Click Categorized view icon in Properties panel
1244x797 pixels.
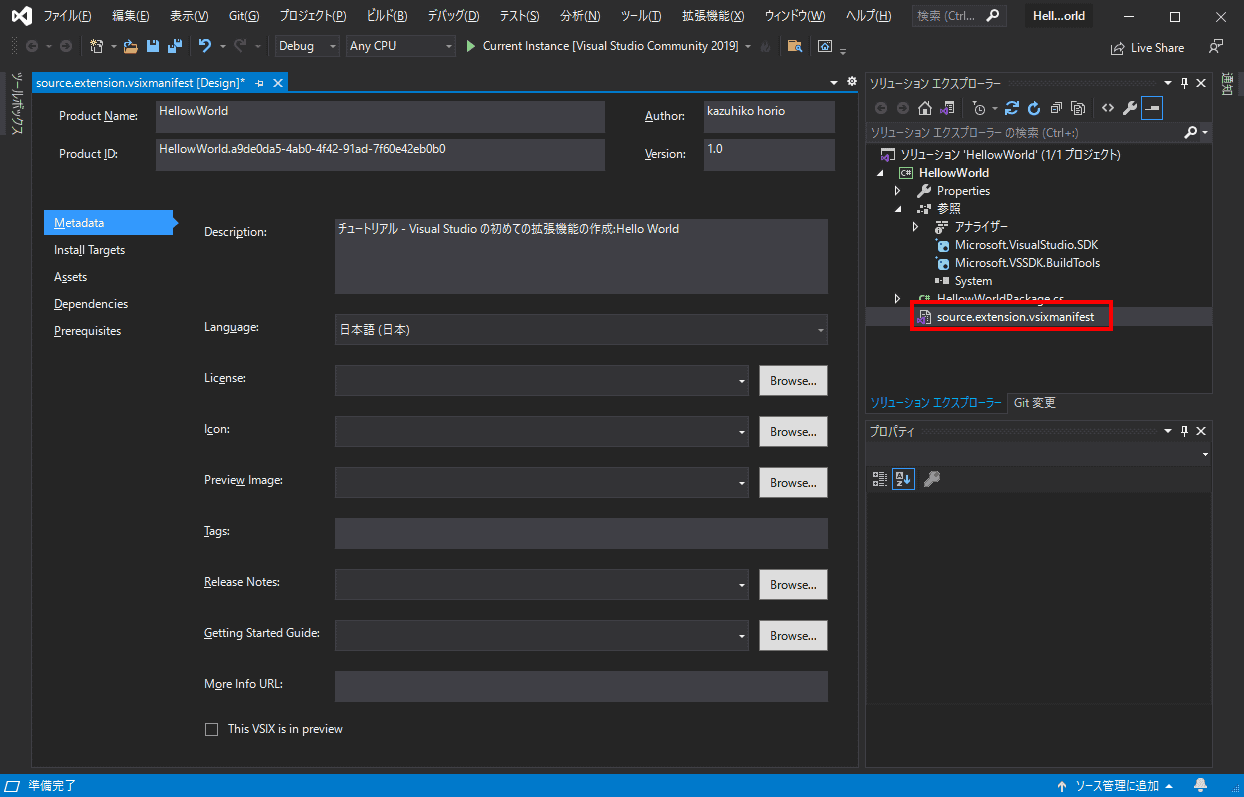pos(880,479)
